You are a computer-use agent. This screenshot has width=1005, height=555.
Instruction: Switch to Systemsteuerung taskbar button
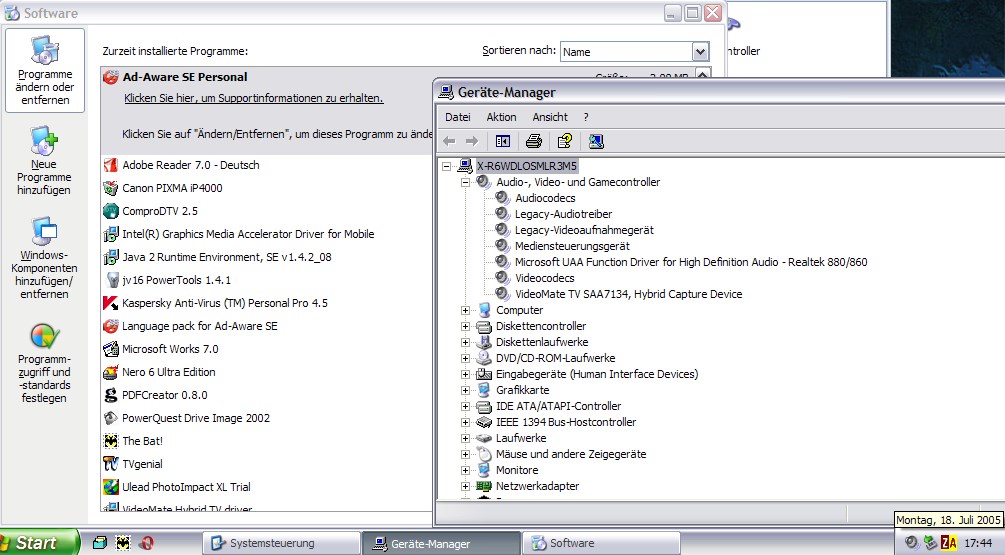[x=280, y=543]
